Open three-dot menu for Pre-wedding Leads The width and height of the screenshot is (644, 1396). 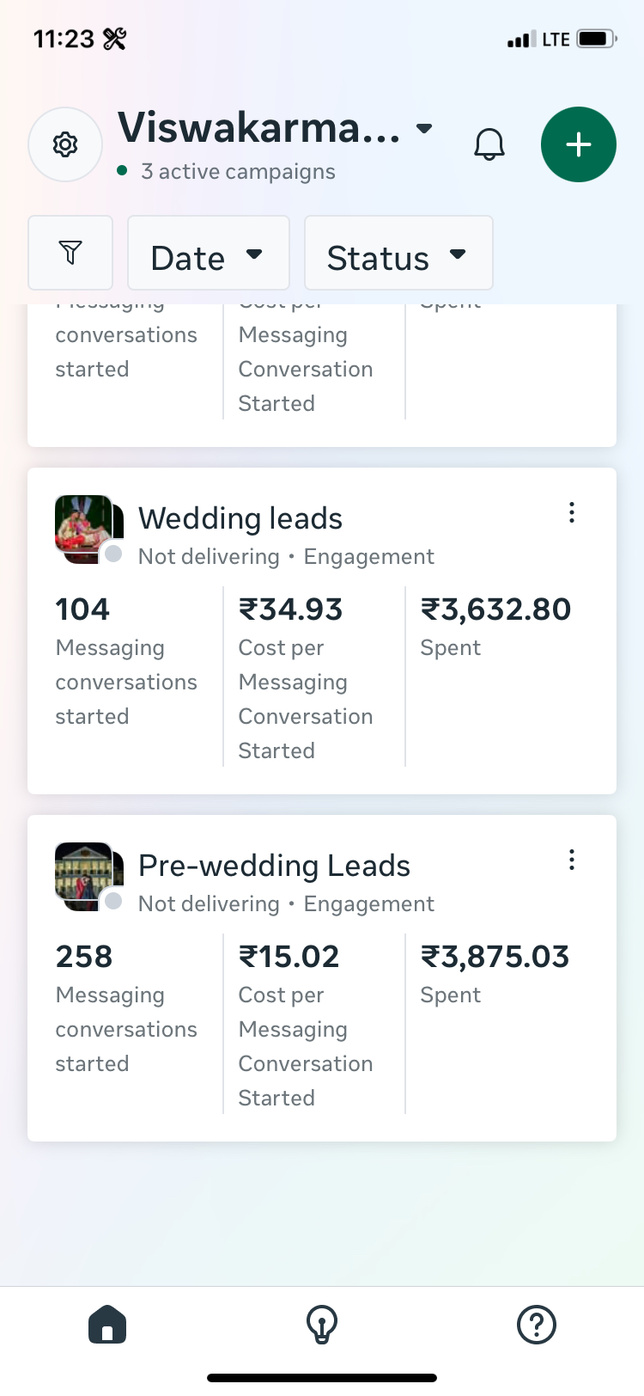point(572,860)
